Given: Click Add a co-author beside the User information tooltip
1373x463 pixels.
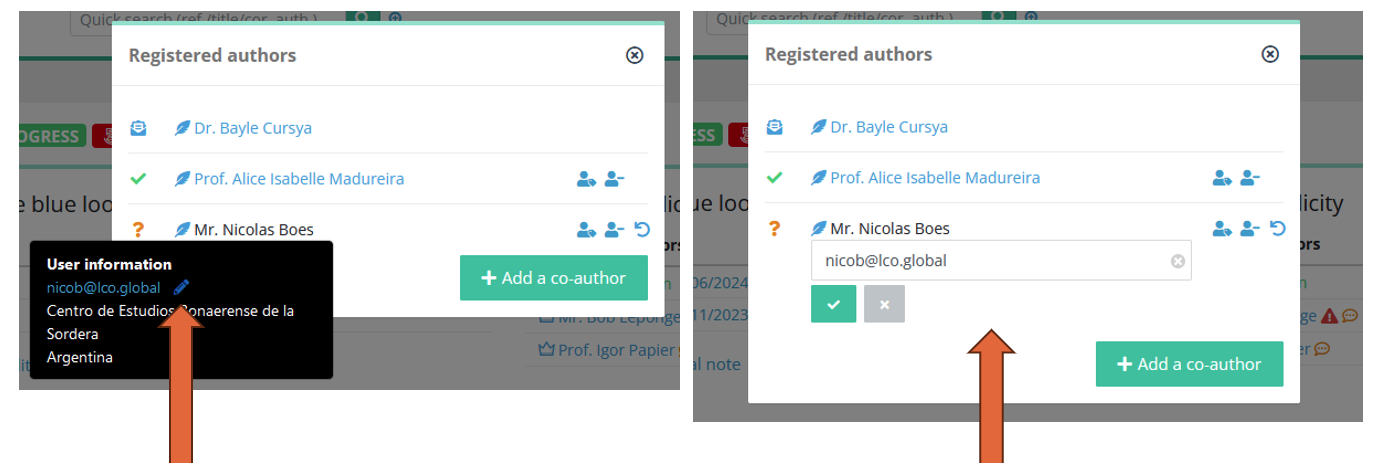Looking at the screenshot, I should coord(554,278).
